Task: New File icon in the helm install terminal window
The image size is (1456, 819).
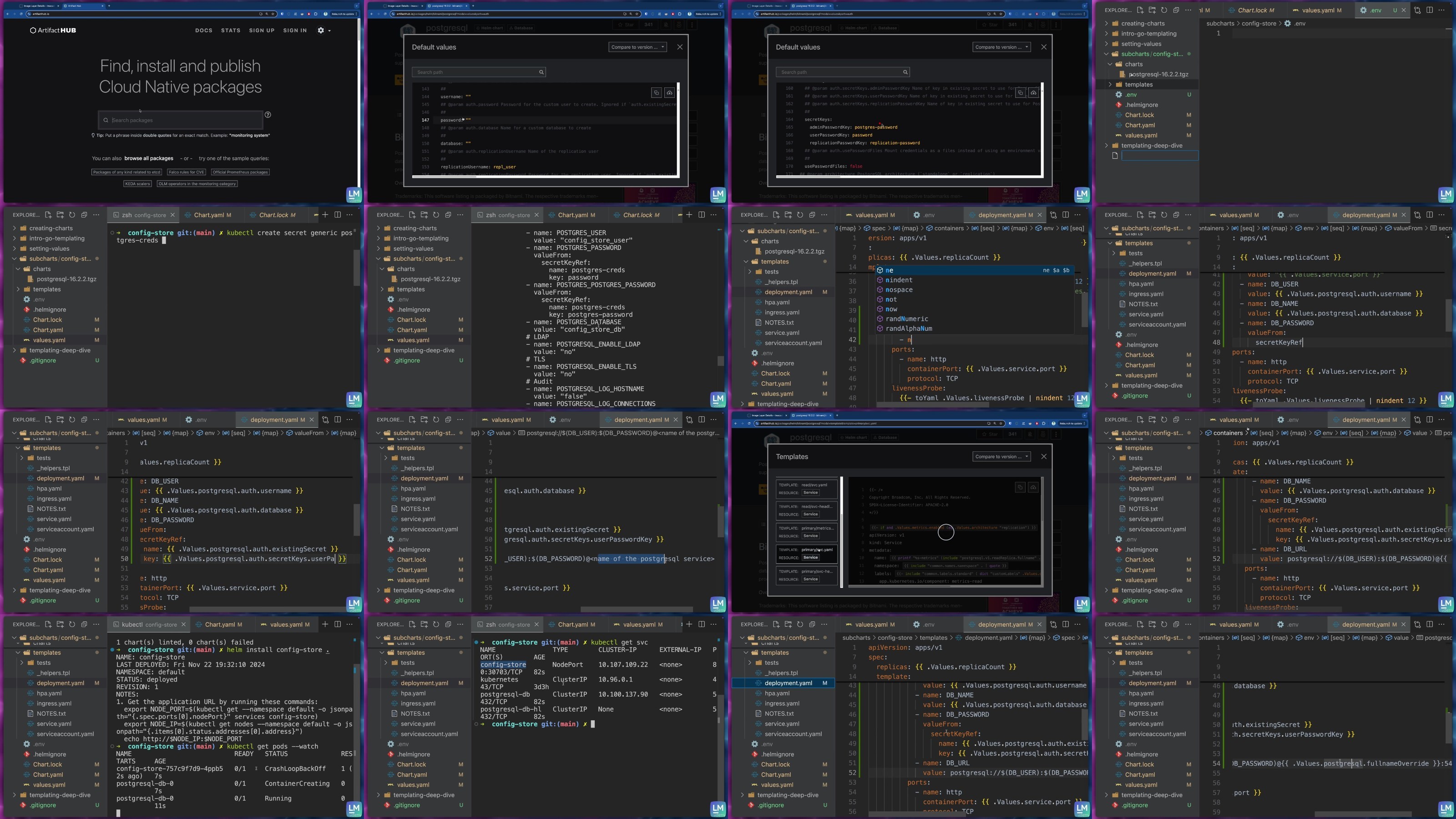Action: pyautogui.click(x=47, y=624)
